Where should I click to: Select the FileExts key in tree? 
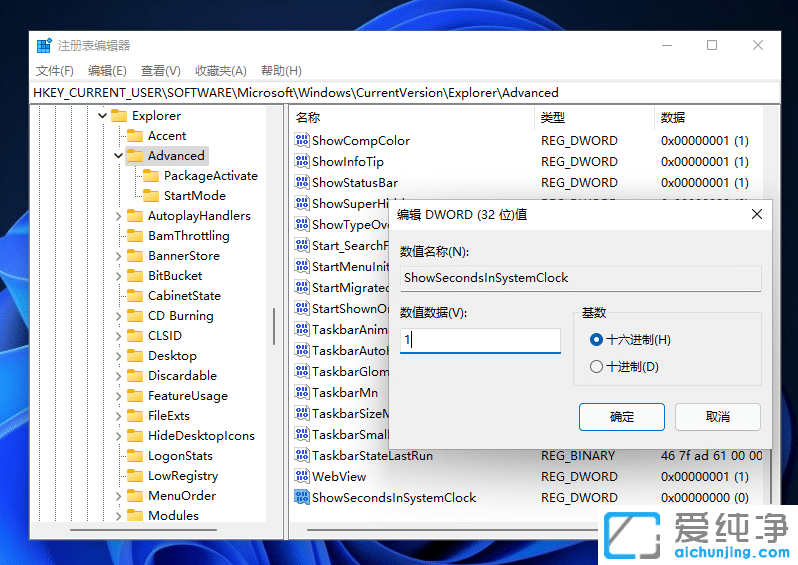point(168,416)
